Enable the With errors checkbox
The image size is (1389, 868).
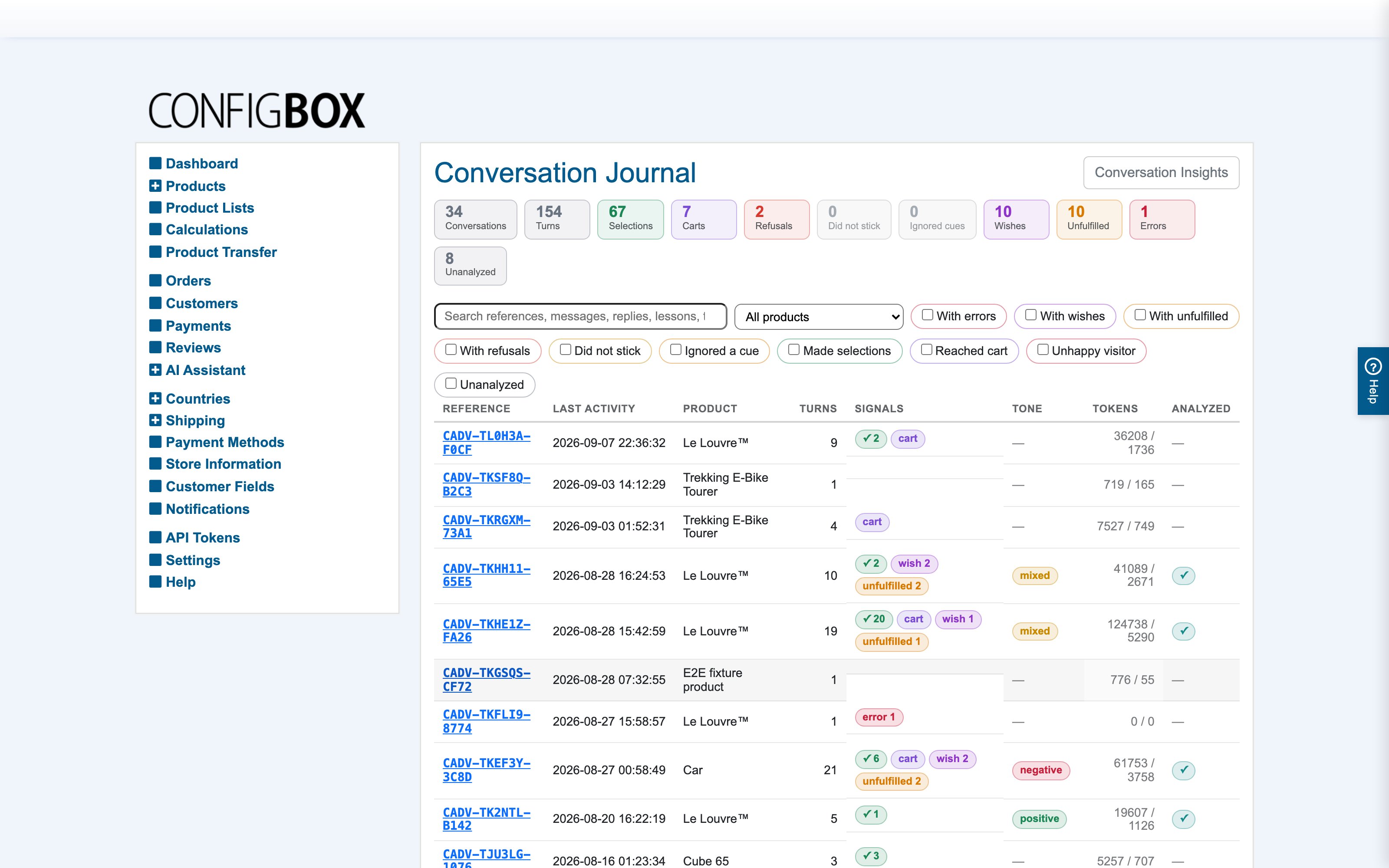click(x=927, y=315)
